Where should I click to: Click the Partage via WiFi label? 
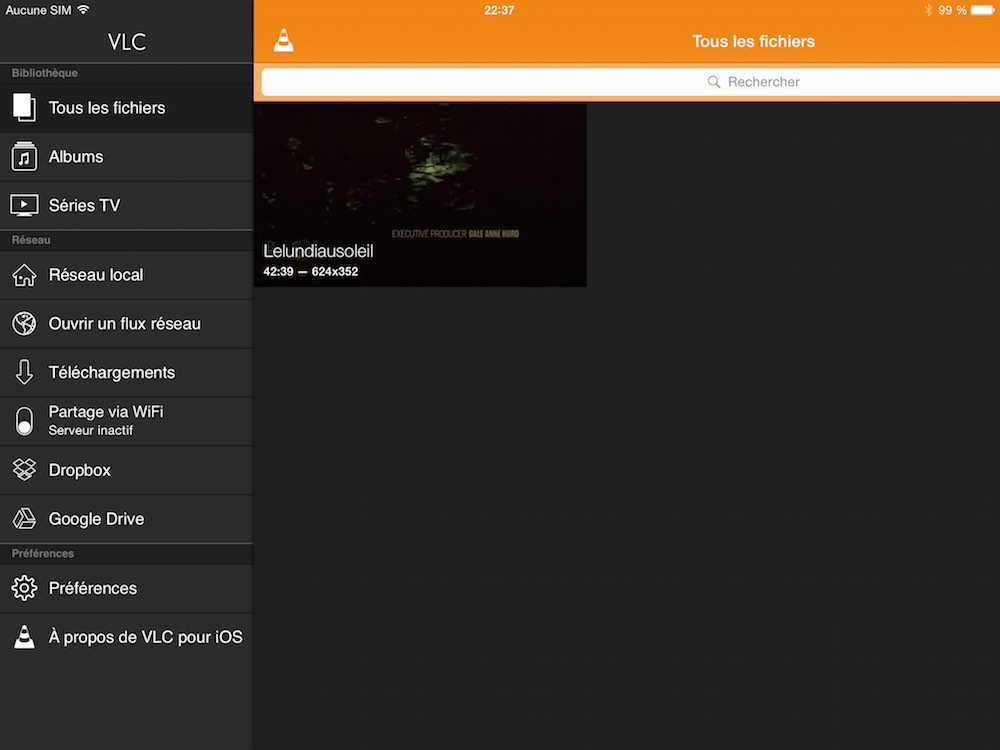(x=106, y=411)
